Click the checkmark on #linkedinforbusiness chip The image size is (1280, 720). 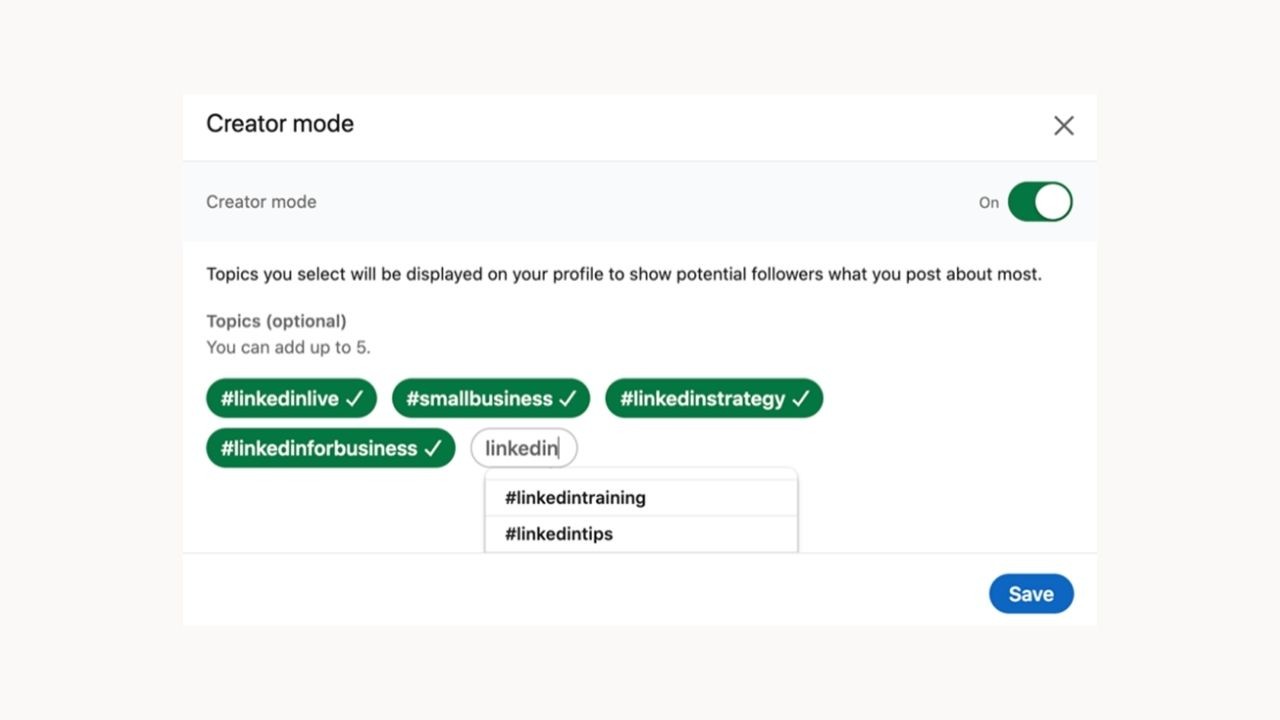[432, 448]
